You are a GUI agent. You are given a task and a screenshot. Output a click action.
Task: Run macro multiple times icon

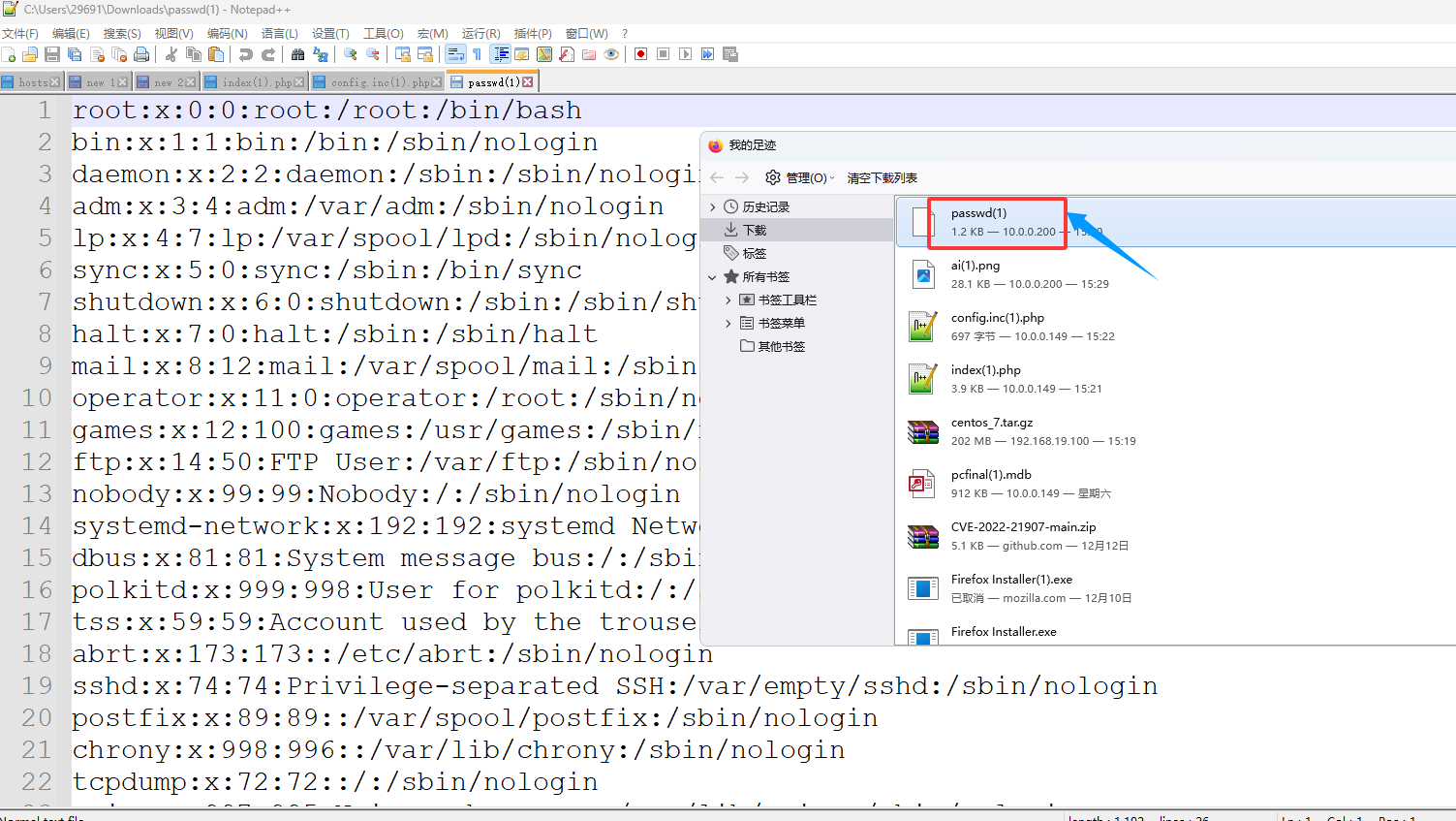click(708, 54)
